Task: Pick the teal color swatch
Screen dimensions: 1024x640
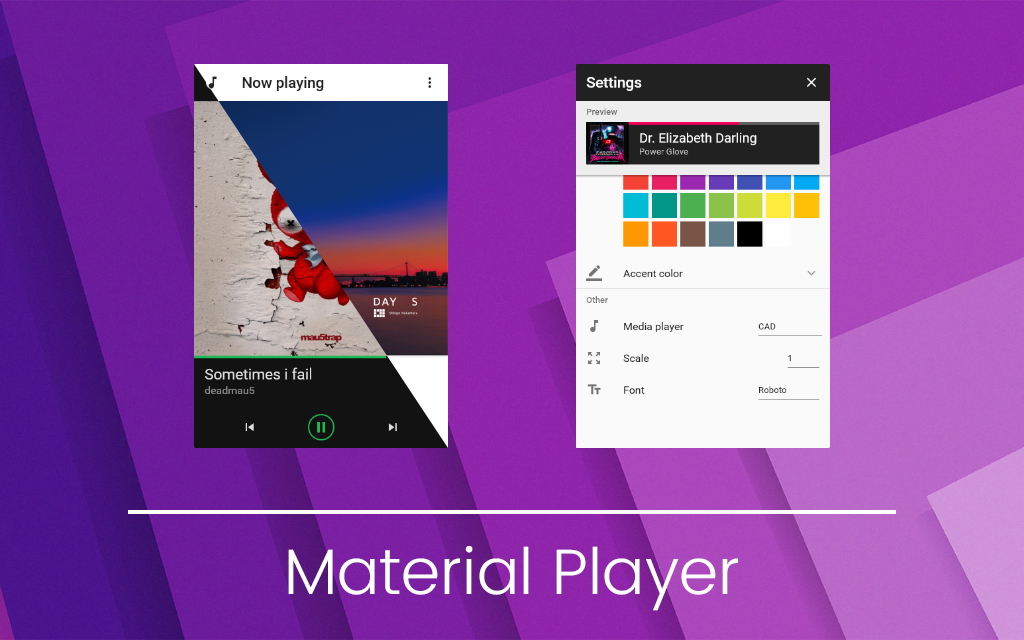Action: [x=664, y=205]
